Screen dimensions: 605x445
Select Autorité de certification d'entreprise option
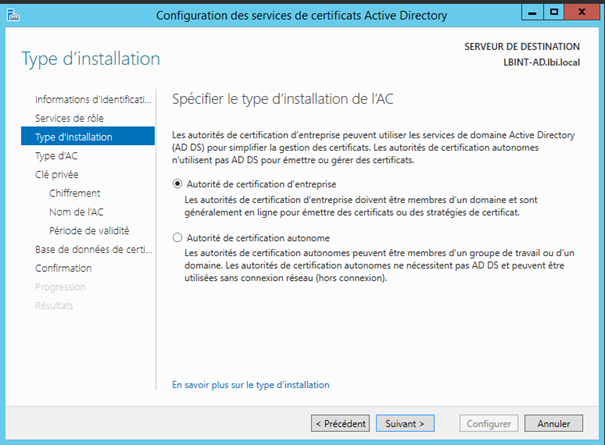click(178, 184)
